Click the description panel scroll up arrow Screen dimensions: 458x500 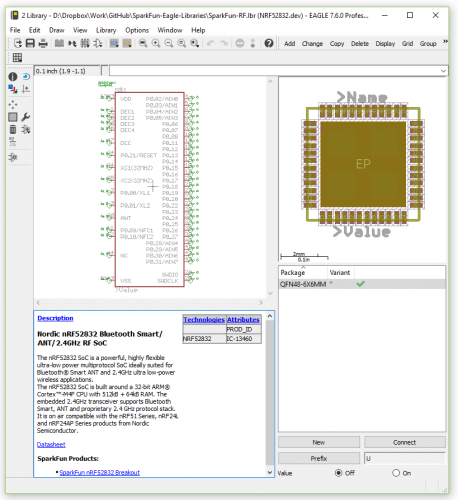(270, 315)
